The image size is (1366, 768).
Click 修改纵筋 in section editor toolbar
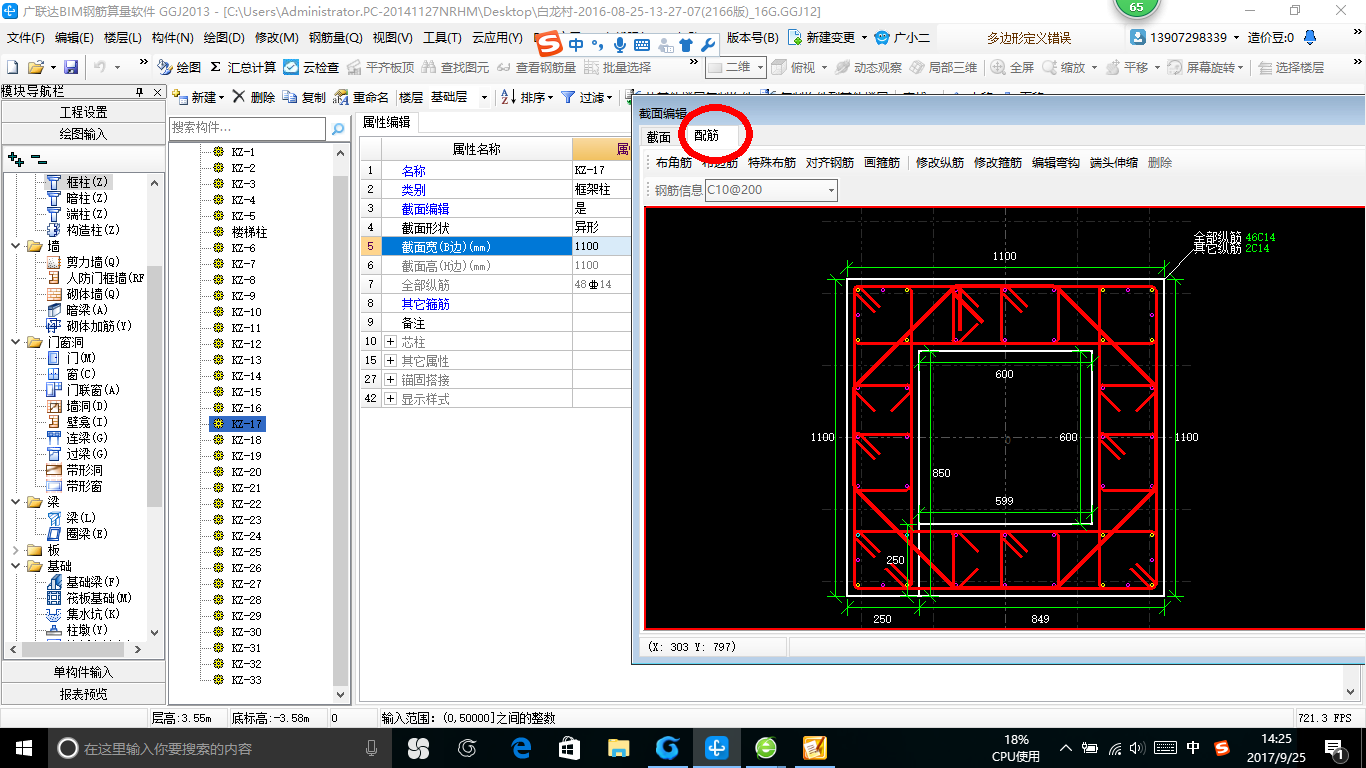point(940,163)
